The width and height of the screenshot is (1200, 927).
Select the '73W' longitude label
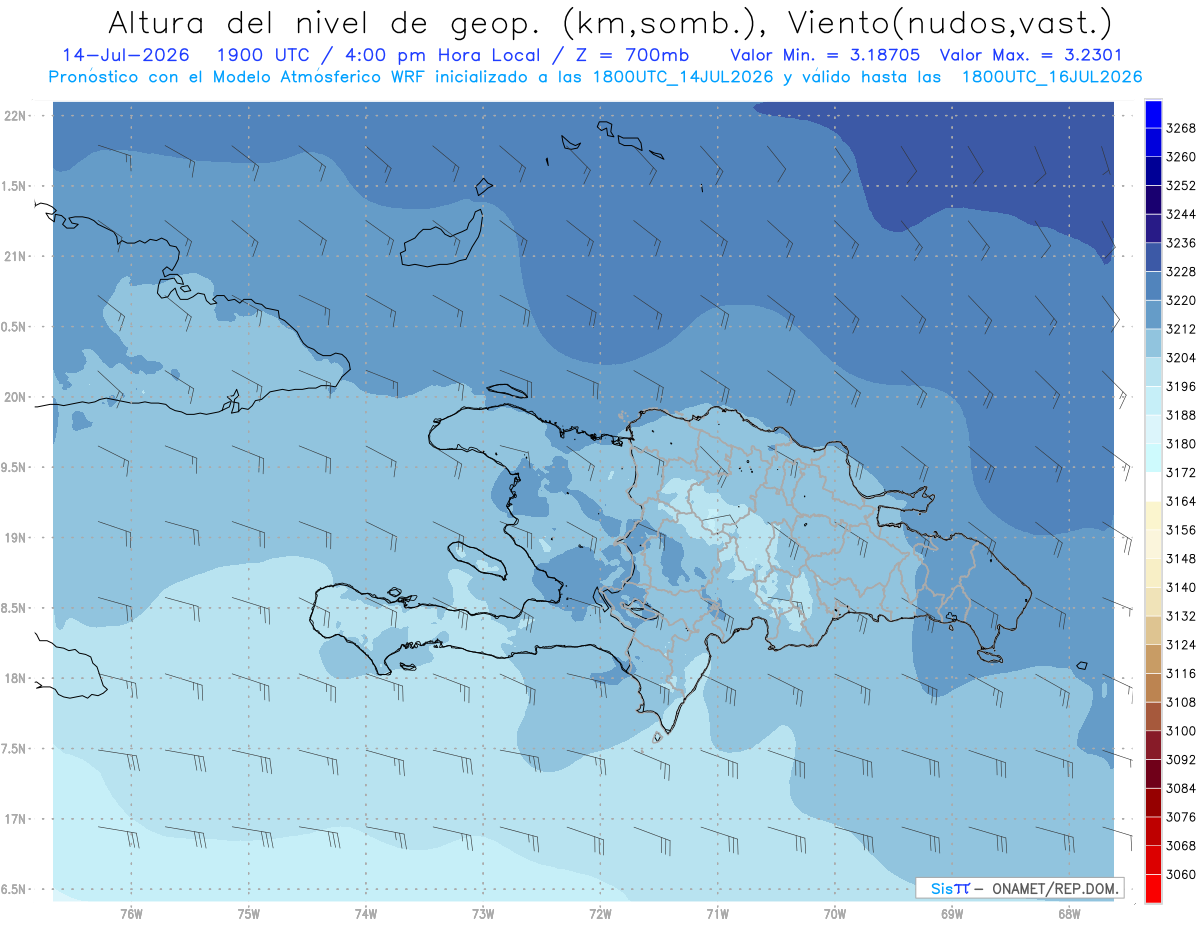click(483, 914)
